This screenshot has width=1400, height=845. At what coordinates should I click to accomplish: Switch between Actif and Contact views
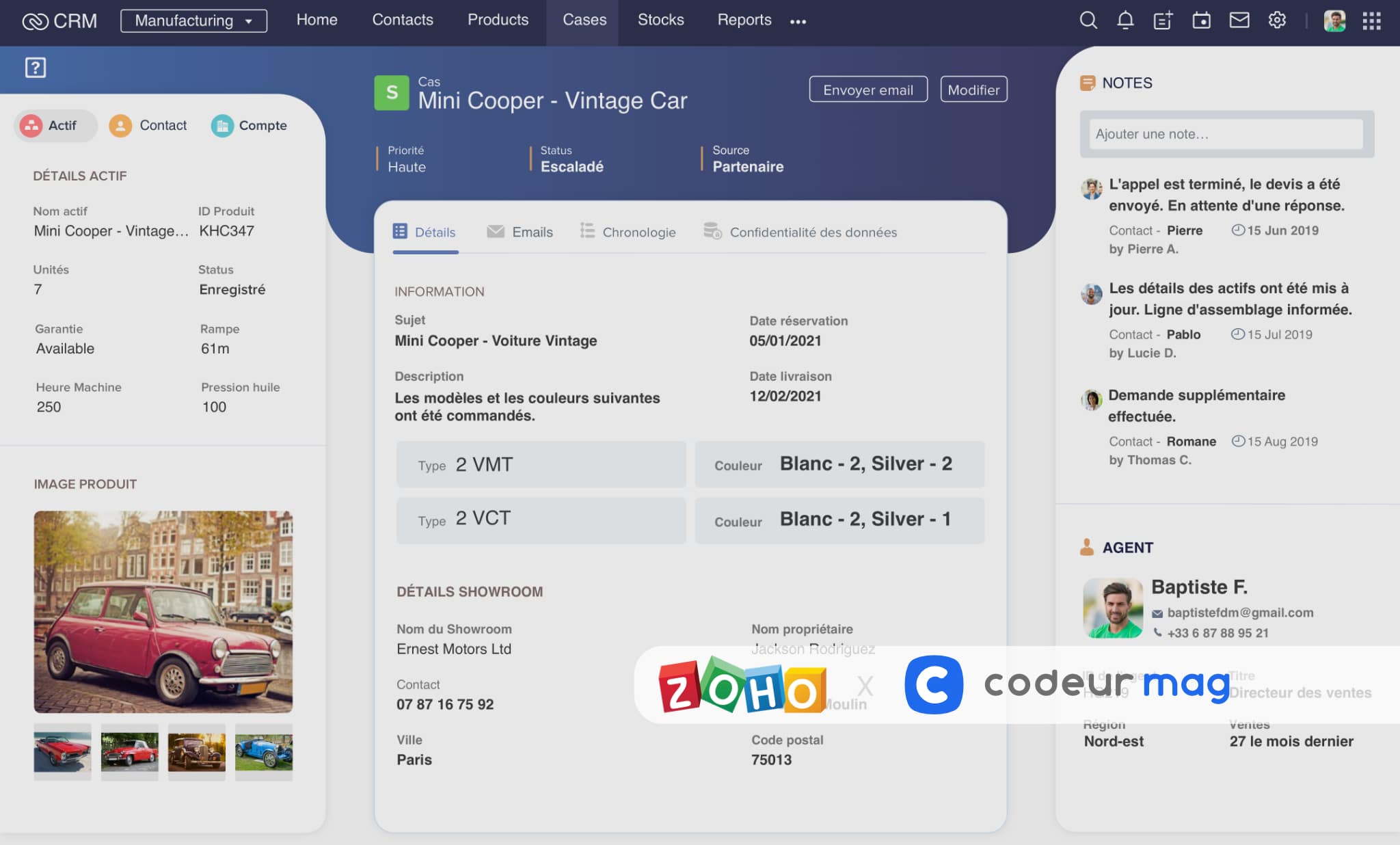pyautogui.click(x=149, y=125)
